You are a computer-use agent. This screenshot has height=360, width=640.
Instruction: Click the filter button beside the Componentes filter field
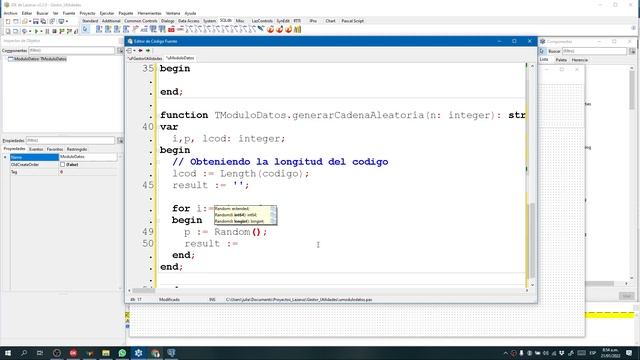pyautogui.click(x=120, y=51)
